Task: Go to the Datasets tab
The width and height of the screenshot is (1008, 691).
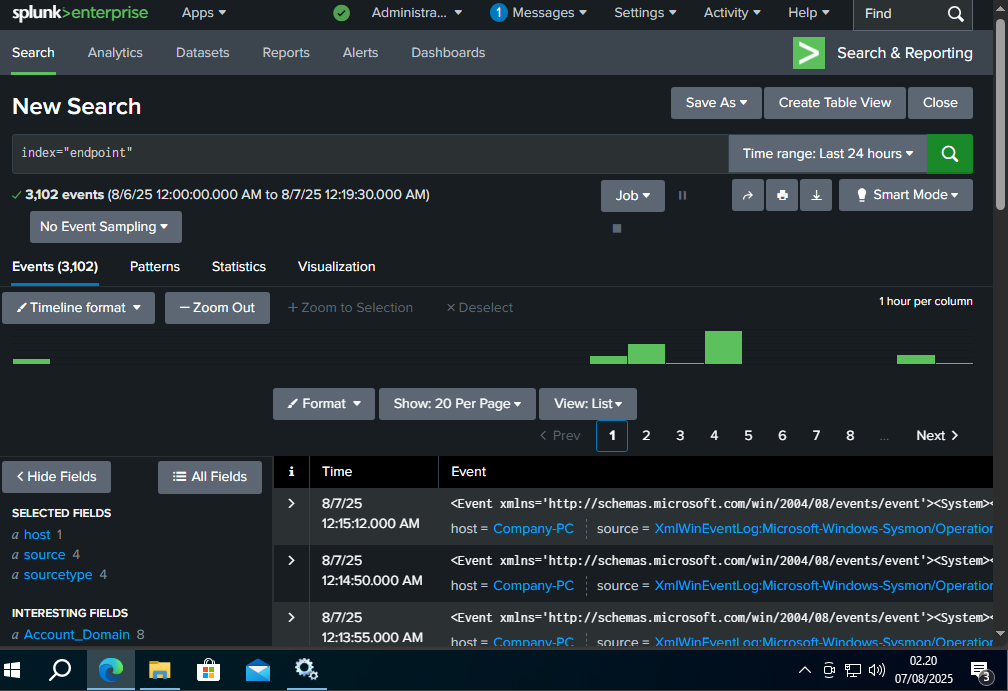Action: 202,53
